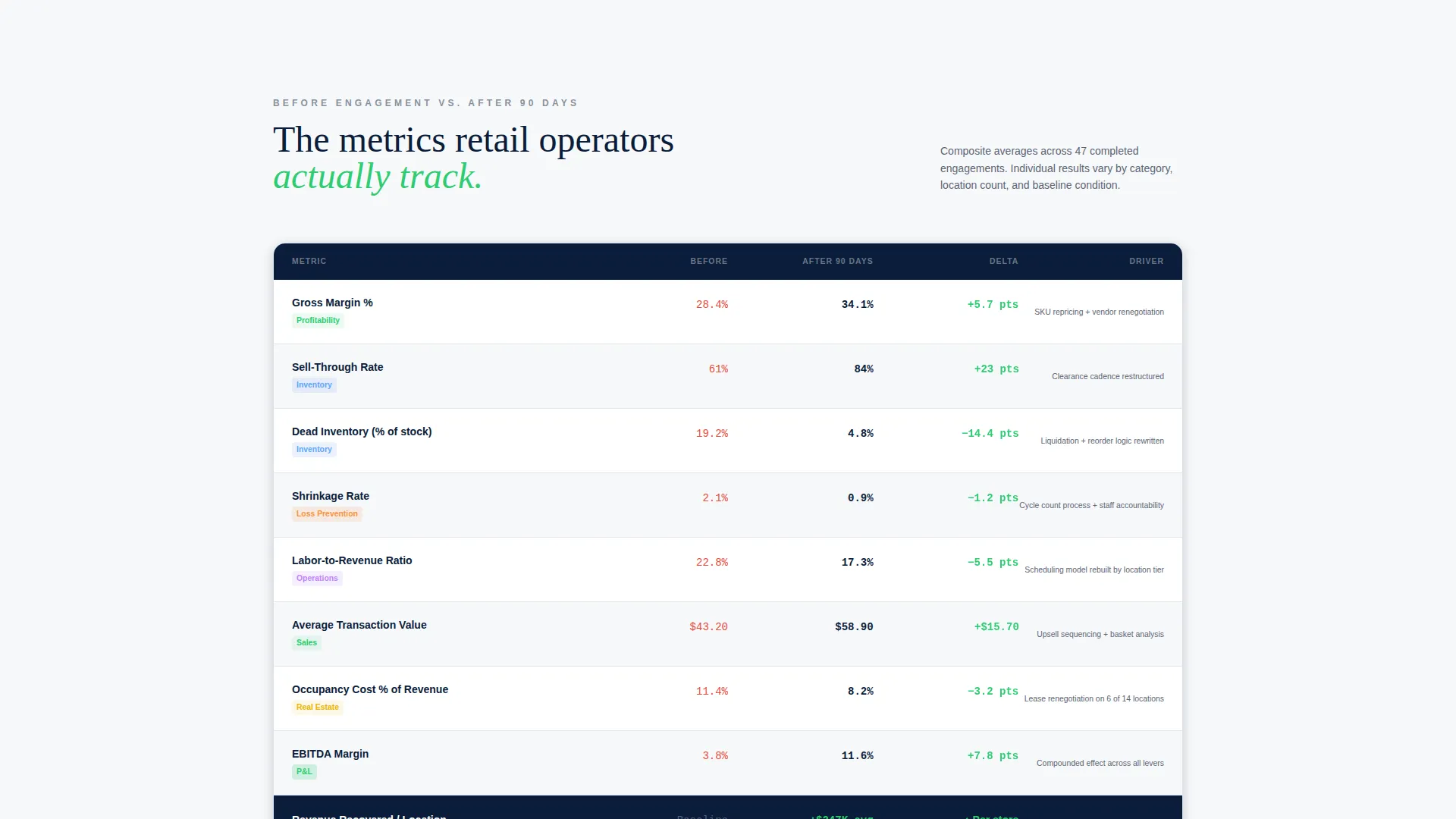
Task: Click the 28.4% before value
Action: (711, 305)
